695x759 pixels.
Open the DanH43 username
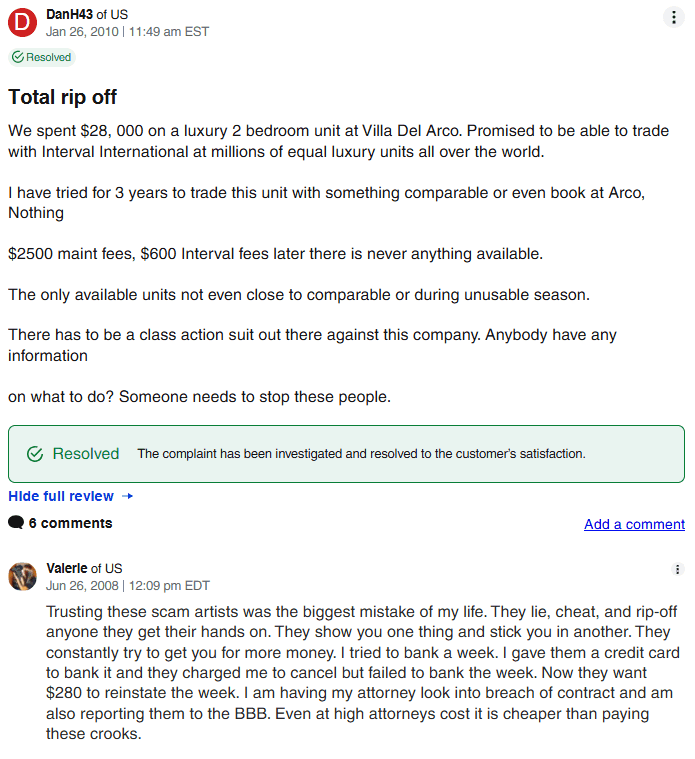70,15
